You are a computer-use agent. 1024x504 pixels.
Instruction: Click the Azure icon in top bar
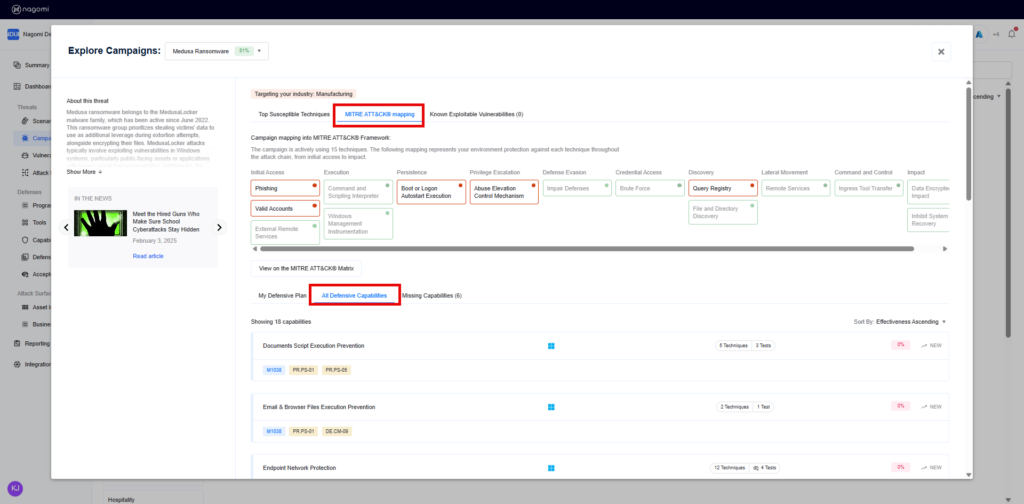tap(980, 35)
